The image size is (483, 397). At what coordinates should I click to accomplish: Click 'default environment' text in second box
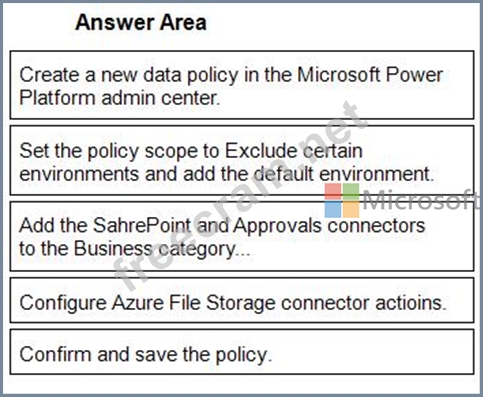(x=344, y=174)
